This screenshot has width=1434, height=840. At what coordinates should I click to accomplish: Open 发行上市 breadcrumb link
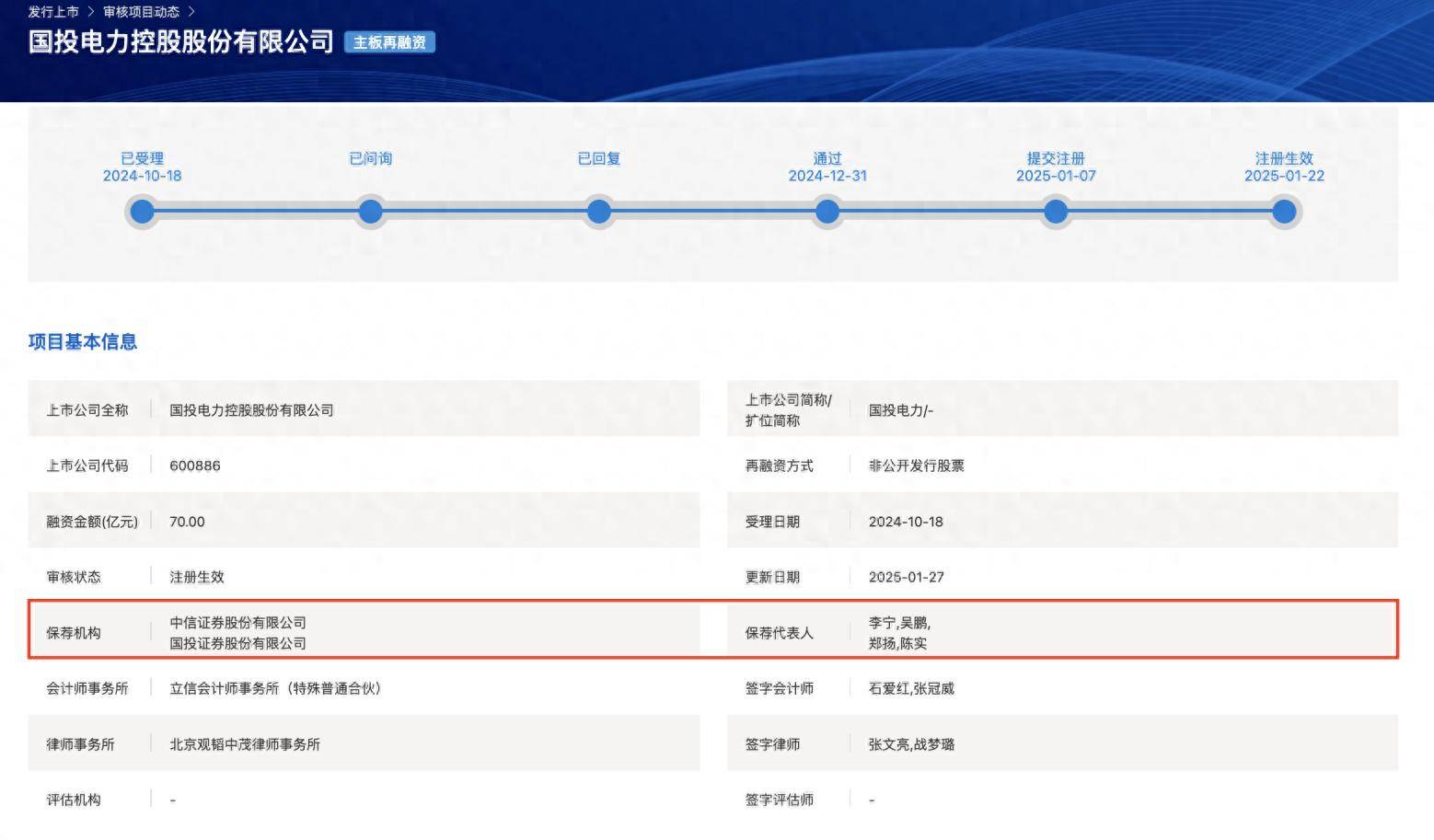click(53, 12)
